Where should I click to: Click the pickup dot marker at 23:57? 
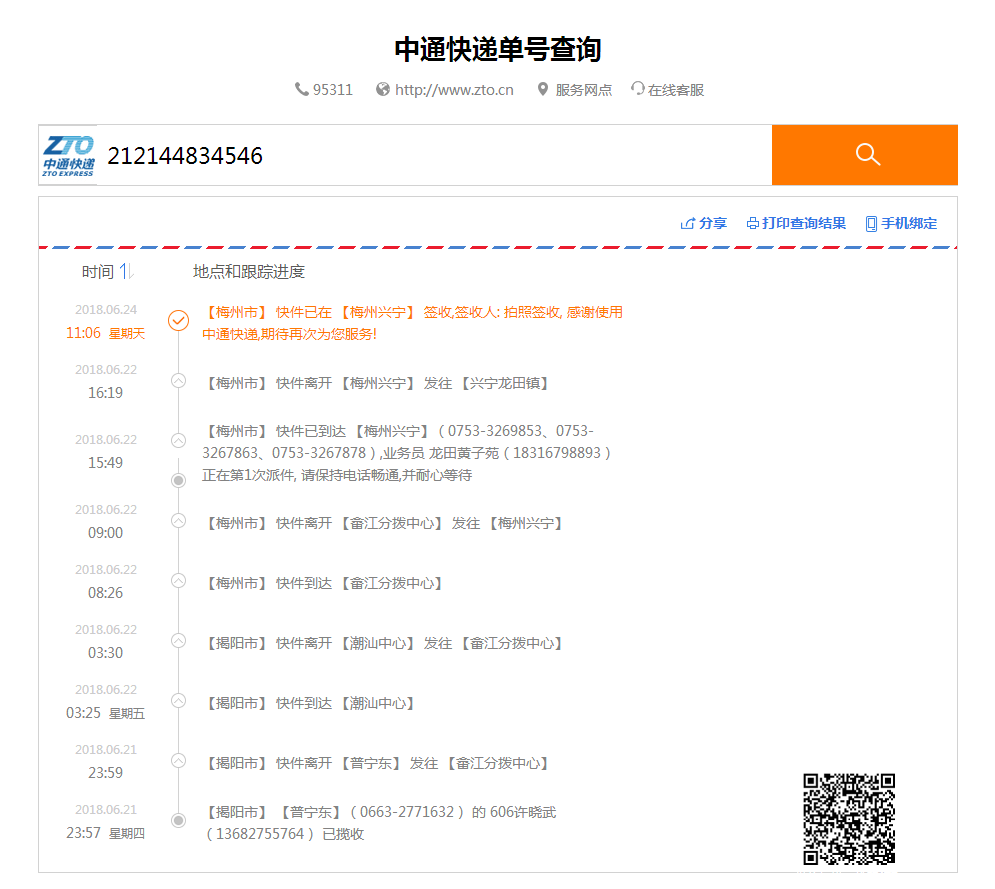179,820
